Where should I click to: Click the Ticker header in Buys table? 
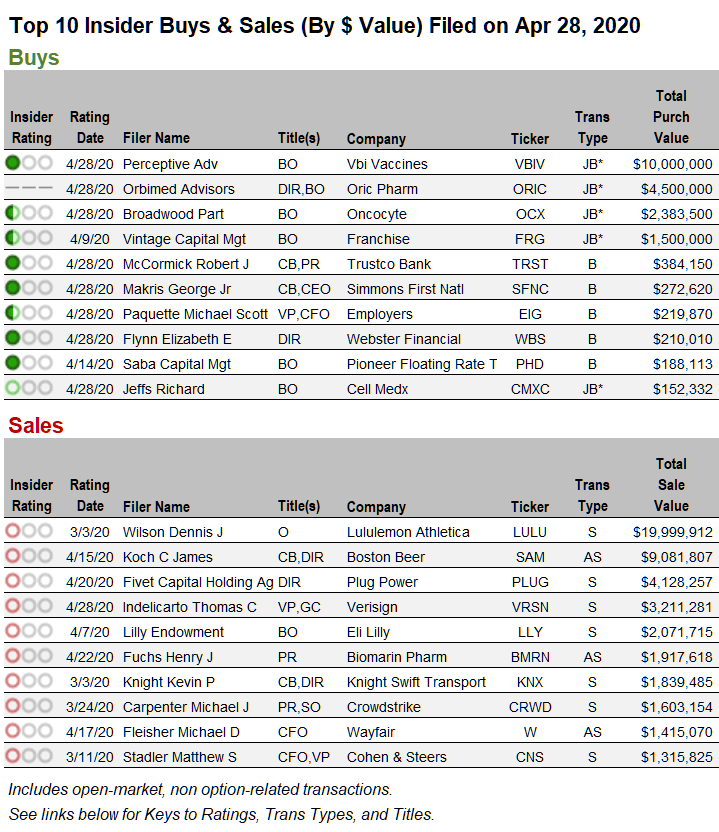tap(530, 139)
